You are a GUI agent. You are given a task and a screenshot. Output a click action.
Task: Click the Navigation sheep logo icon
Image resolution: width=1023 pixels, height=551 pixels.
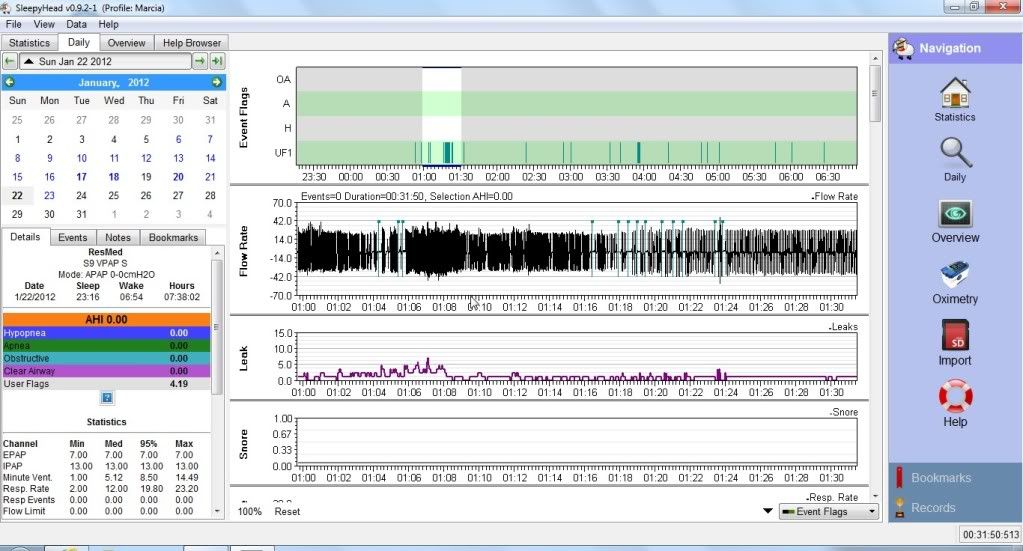tap(904, 48)
